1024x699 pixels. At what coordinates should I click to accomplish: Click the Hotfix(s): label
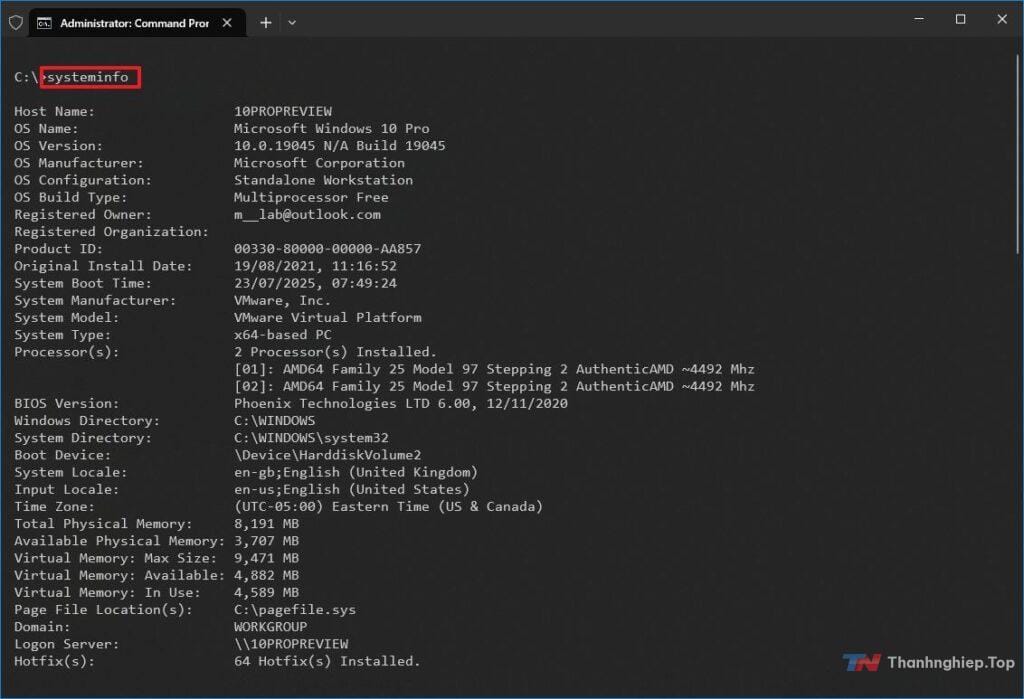pos(54,661)
